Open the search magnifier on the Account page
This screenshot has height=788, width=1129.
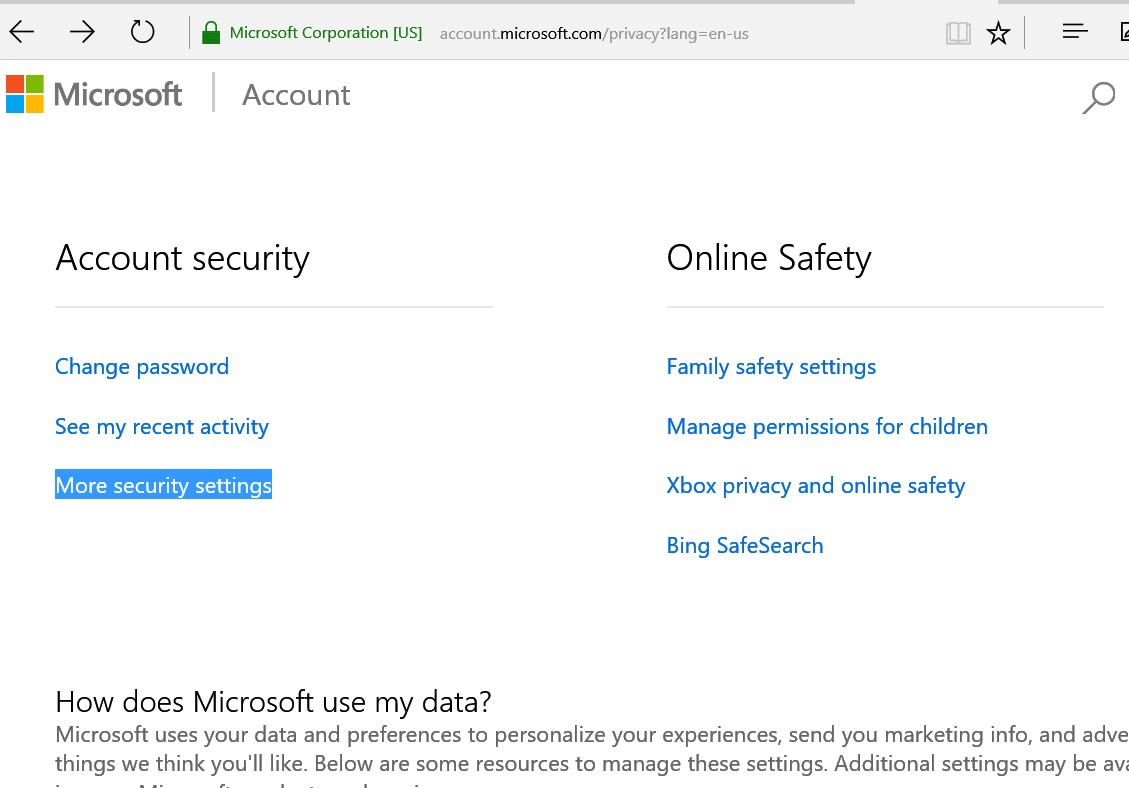pyautogui.click(x=1099, y=98)
